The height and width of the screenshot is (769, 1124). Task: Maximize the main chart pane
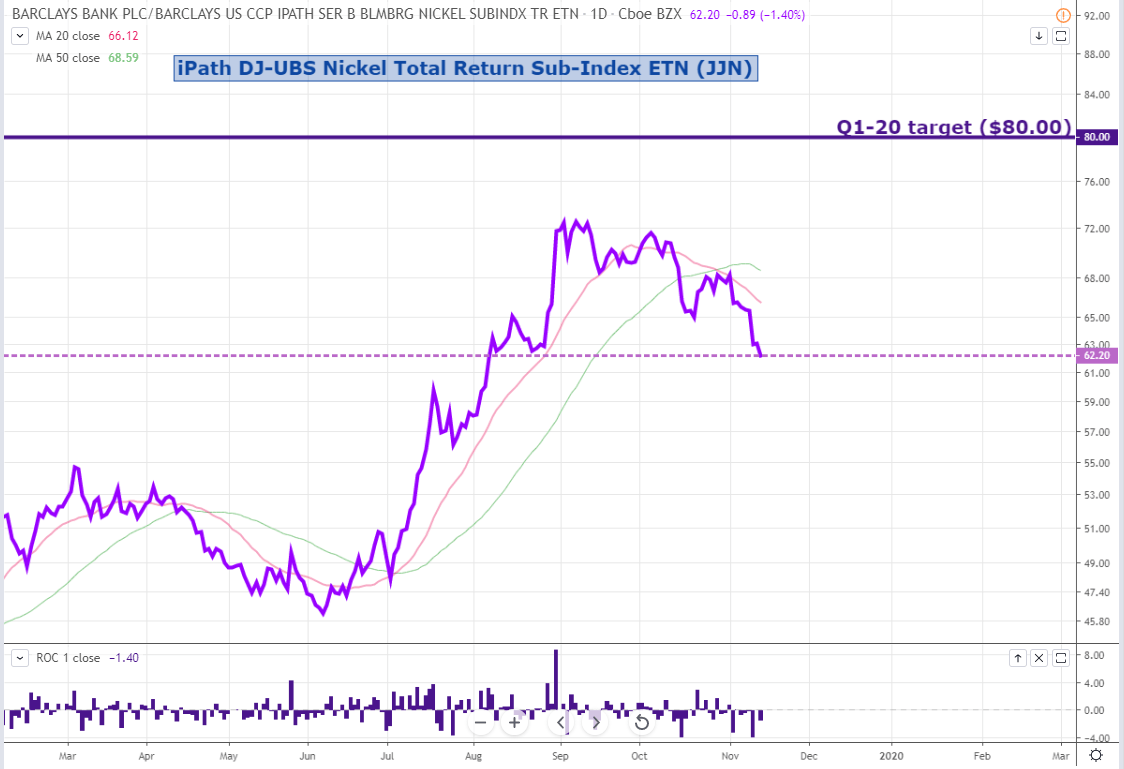point(1062,36)
